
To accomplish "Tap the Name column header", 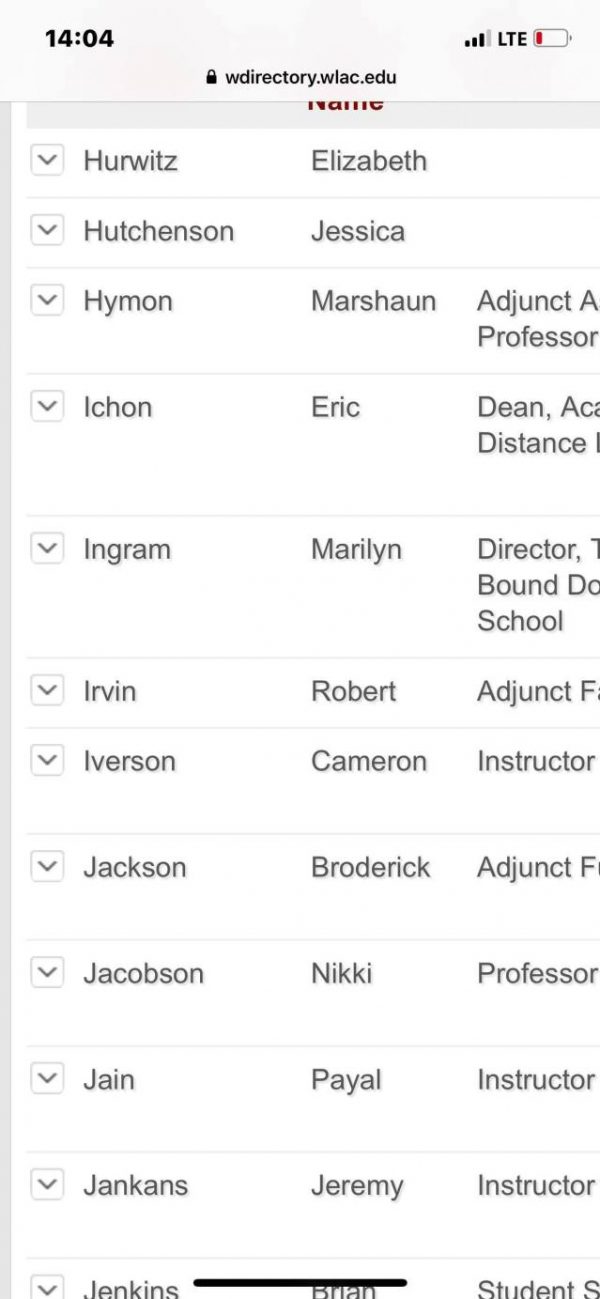I will tap(345, 104).
